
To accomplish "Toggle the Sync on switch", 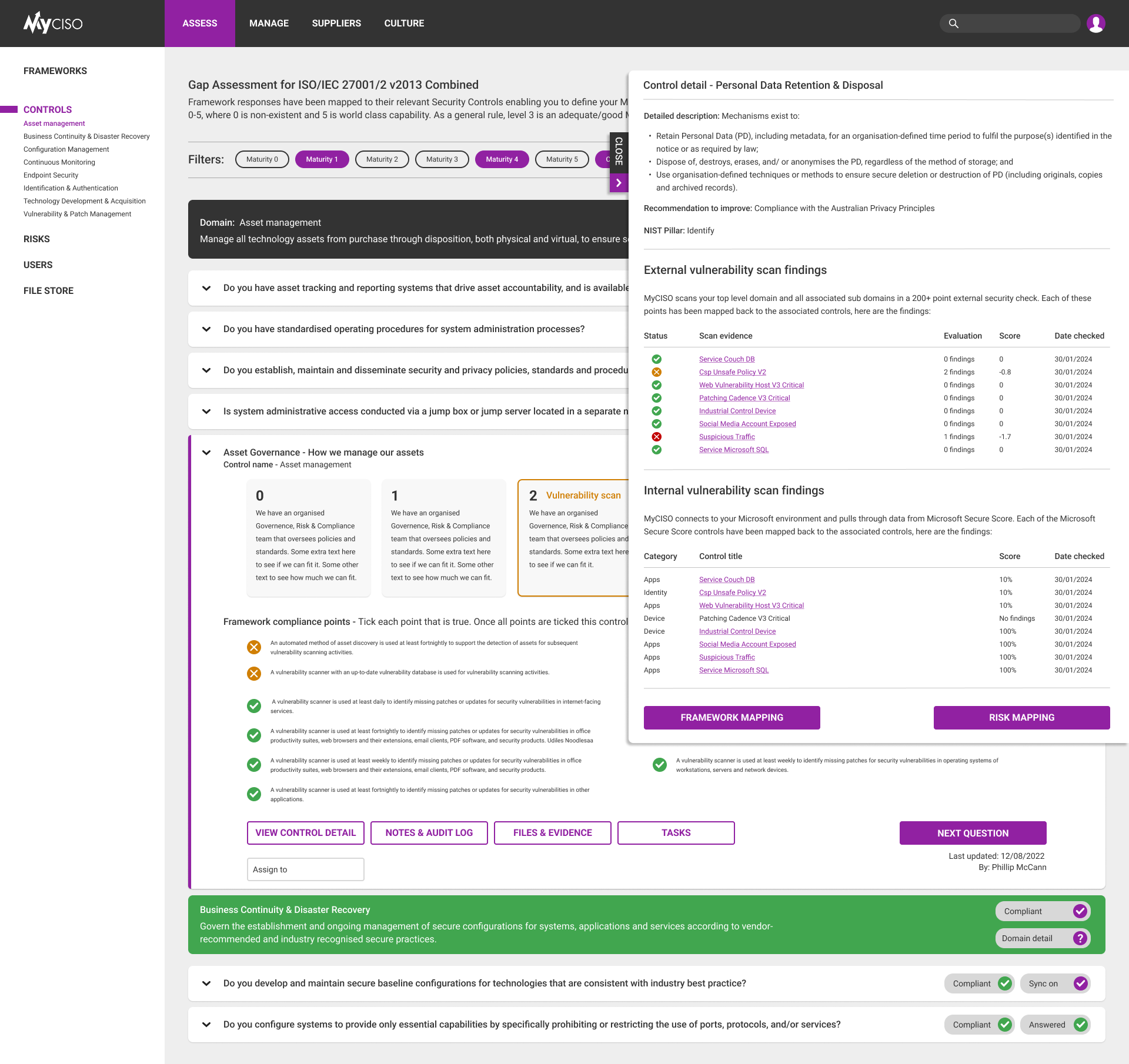I will pos(1080,983).
